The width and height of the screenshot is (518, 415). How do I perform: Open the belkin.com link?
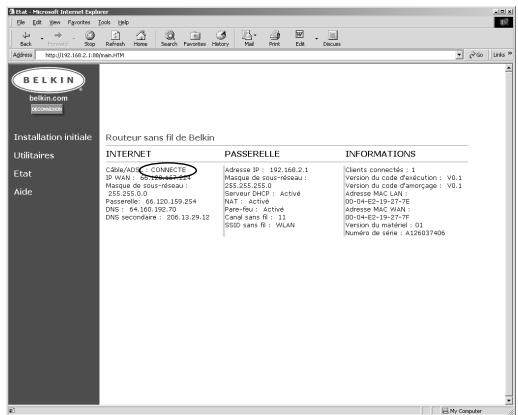(48, 98)
